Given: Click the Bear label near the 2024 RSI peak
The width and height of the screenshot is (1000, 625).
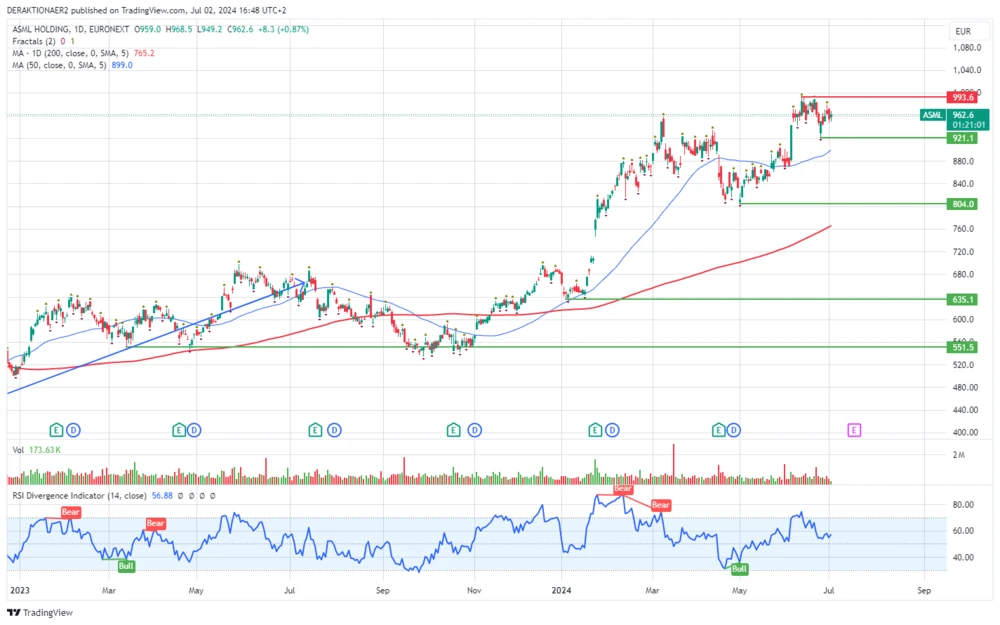Looking at the screenshot, I should pos(622,490).
